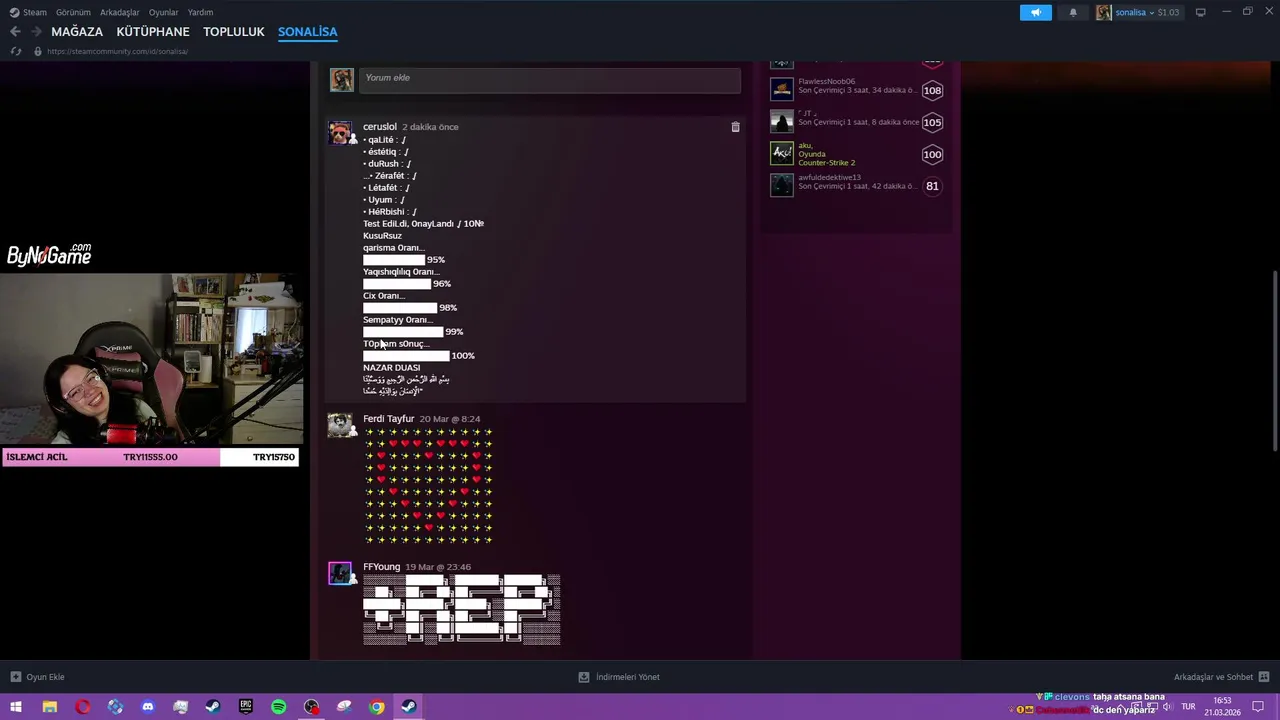The height and width of the screenshot is (720, 1280).
Task: Open Epic Games Launcher taskbar icon
Action: coord(246,707)
